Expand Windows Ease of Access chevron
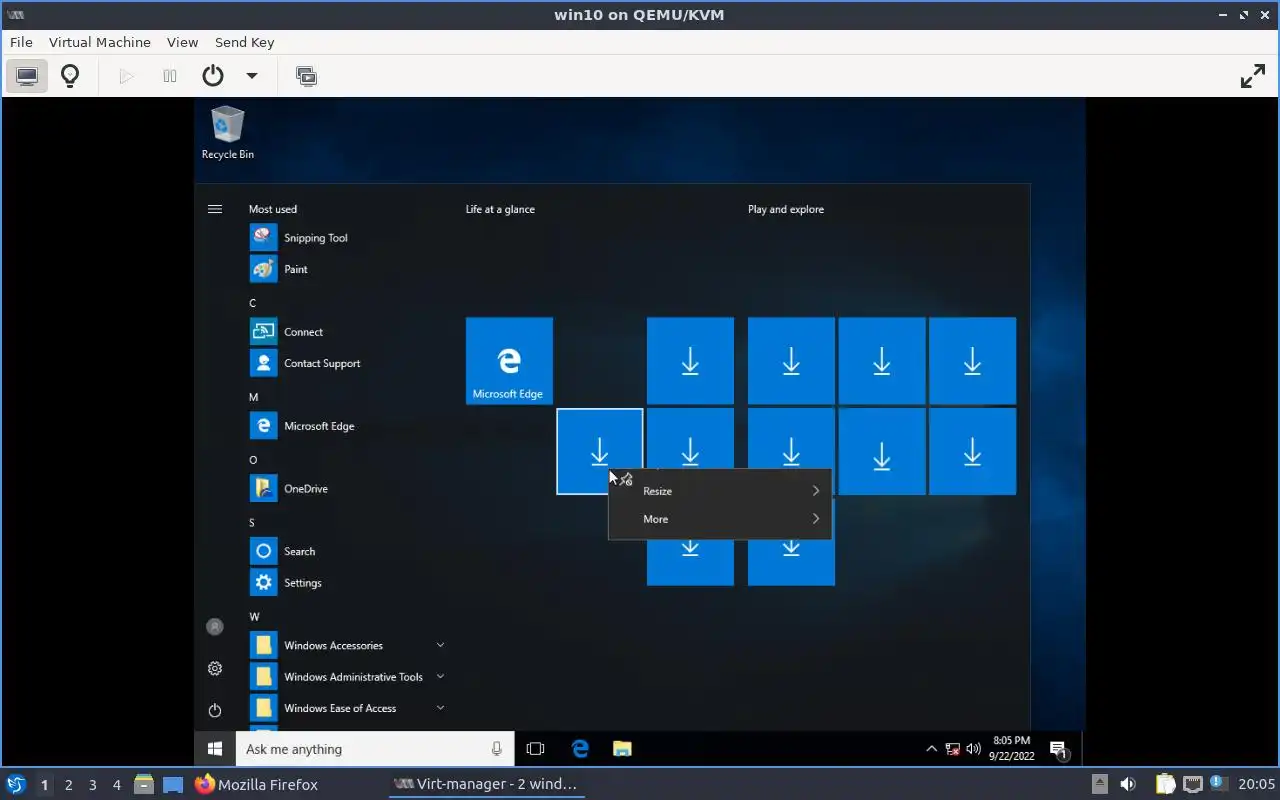This screenshot has height=800, width=1280. click(x=440, y=707)
